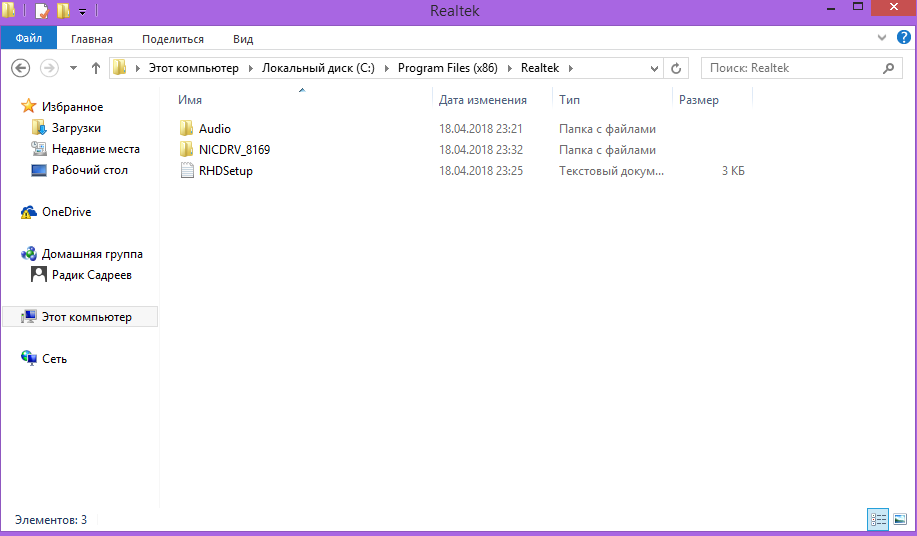Image resolution: width=917 pixels, height=536 pixels.
Task: Click 'Realtek' breadcrumb segment
Action: (x=540, y=68)
